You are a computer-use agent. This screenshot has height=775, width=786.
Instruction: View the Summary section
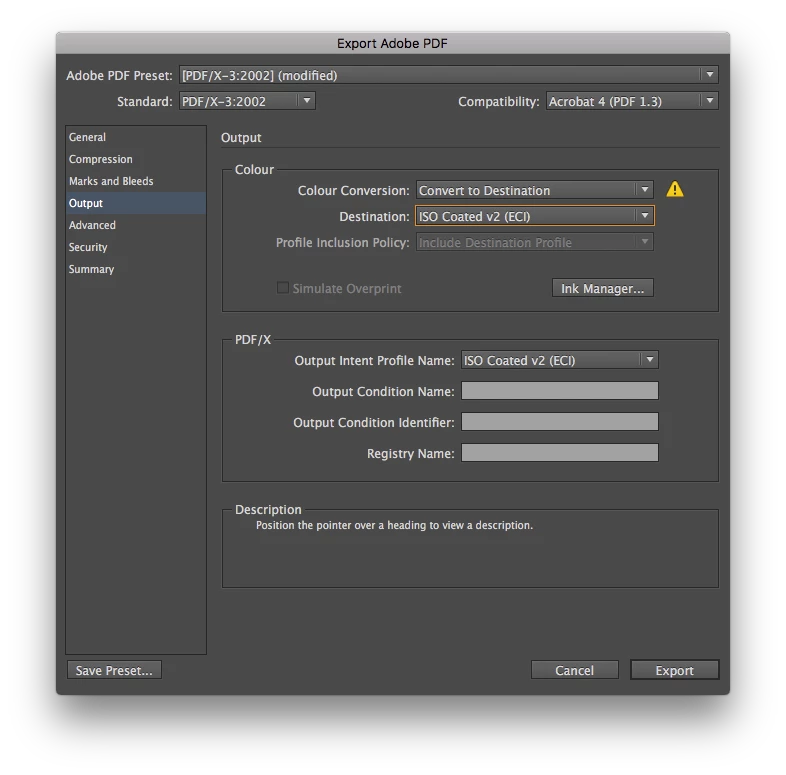pos(135,269)
